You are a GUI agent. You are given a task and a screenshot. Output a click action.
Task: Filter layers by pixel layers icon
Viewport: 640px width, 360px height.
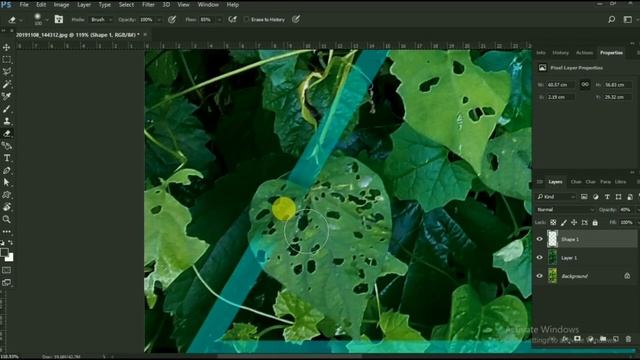pyautogui.click(x=584, y=197)
